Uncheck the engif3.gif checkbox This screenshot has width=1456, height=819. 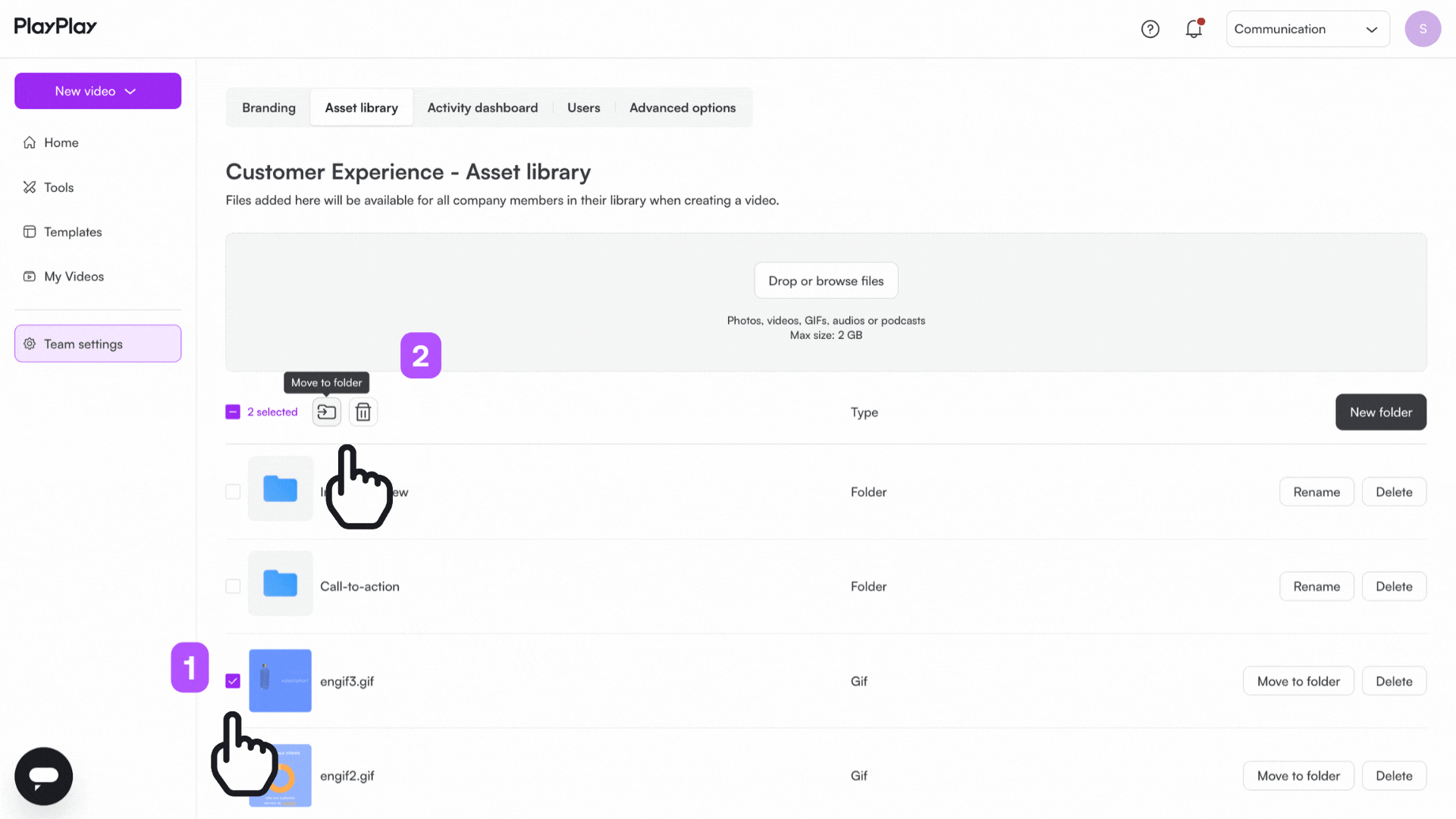[233, 681]
